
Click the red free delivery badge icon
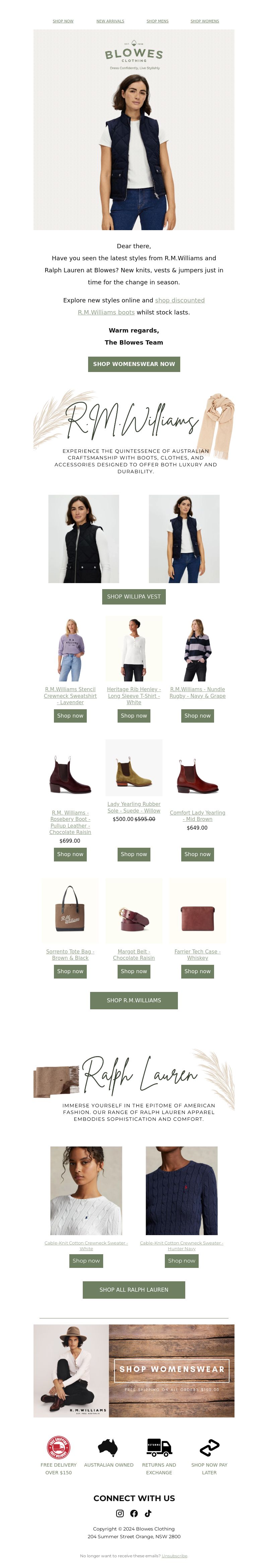click(59, 1447)
